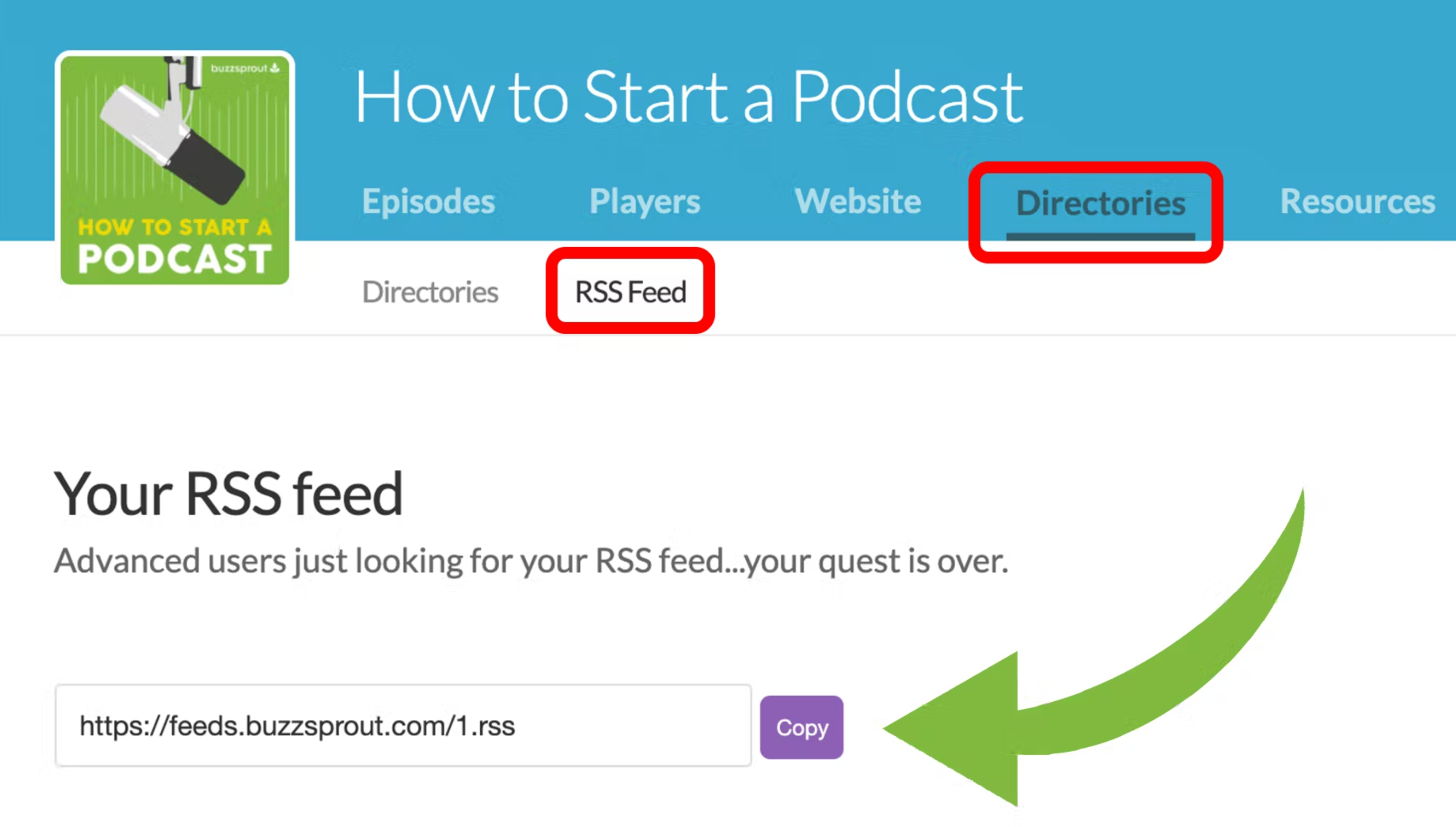1456x827 pixels.
Task: Click the Directories sub-tab link
Action: tap(430, 291)
